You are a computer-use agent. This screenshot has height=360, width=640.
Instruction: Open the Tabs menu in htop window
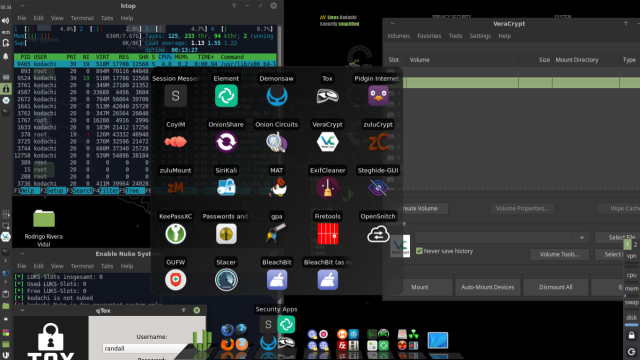point(107,18)
